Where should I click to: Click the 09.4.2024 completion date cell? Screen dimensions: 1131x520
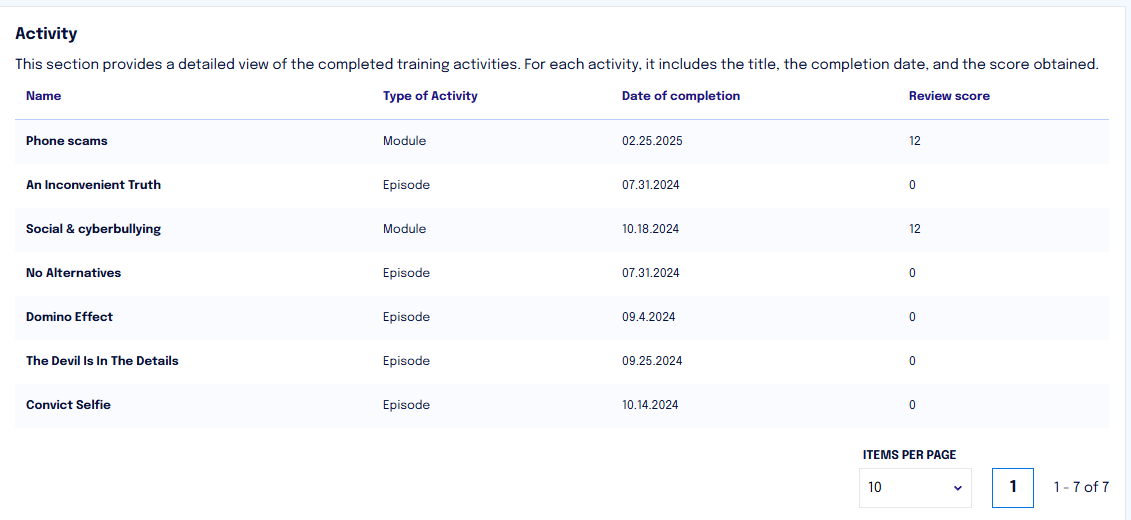coord(648,317)
